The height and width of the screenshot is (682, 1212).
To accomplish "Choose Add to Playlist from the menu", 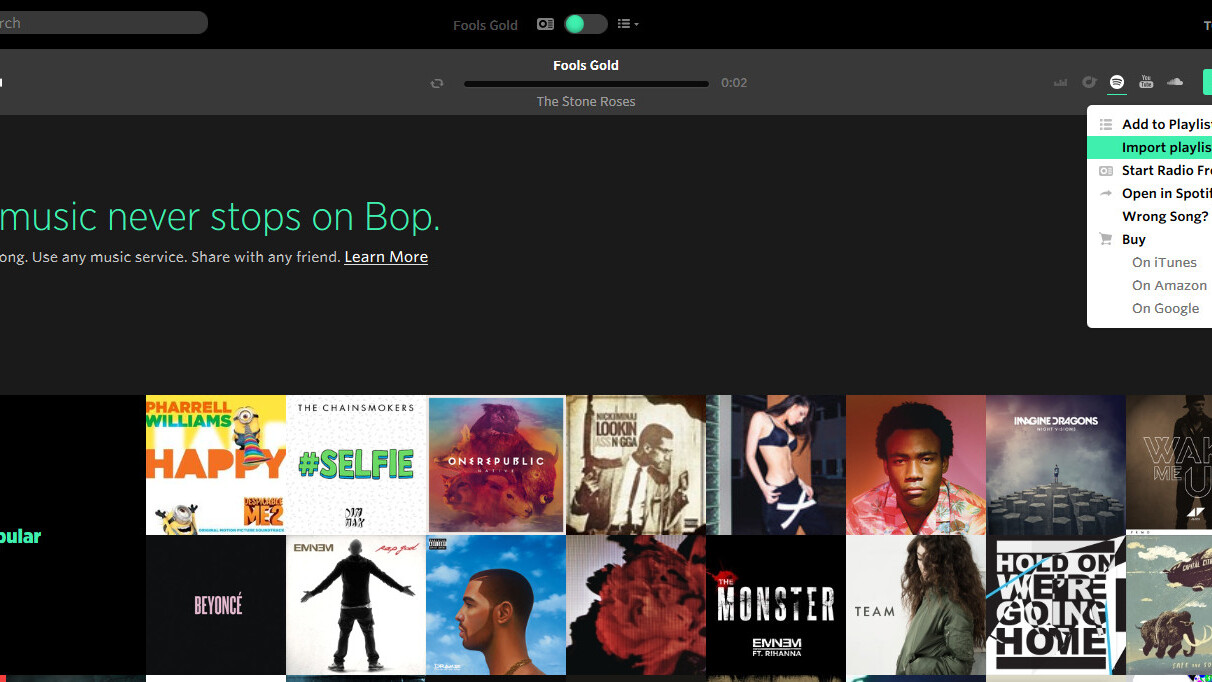I will click(x=1149, y=124).
